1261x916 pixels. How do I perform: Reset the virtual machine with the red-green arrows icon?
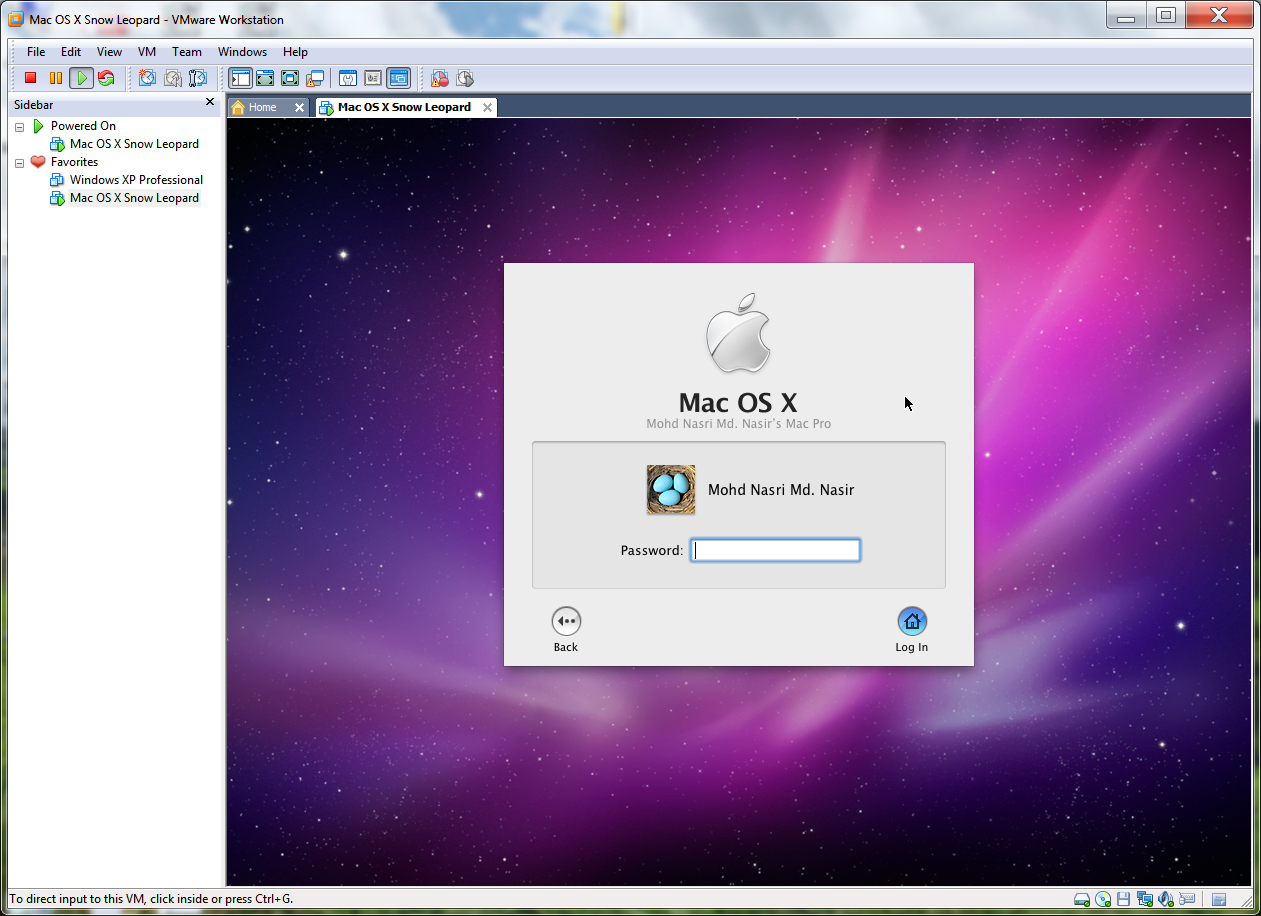pyautogui.click(x=106, y=78)
